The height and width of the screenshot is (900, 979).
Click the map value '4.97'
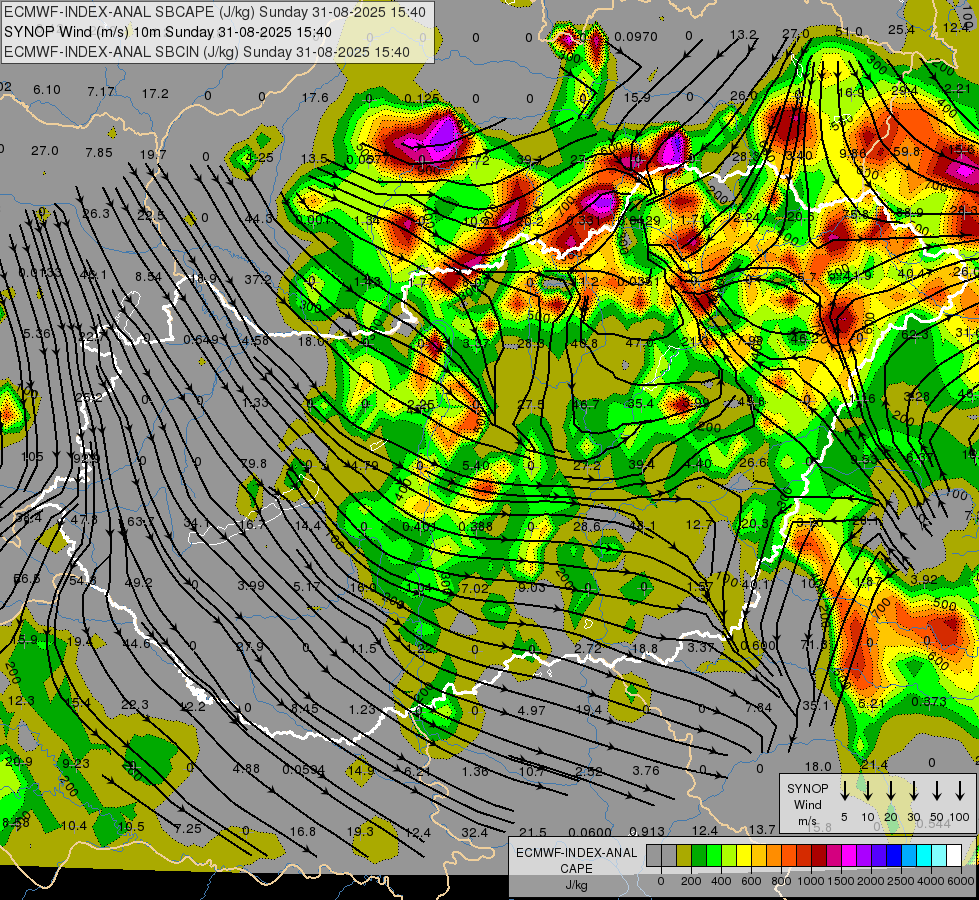(x=531, y=710)
